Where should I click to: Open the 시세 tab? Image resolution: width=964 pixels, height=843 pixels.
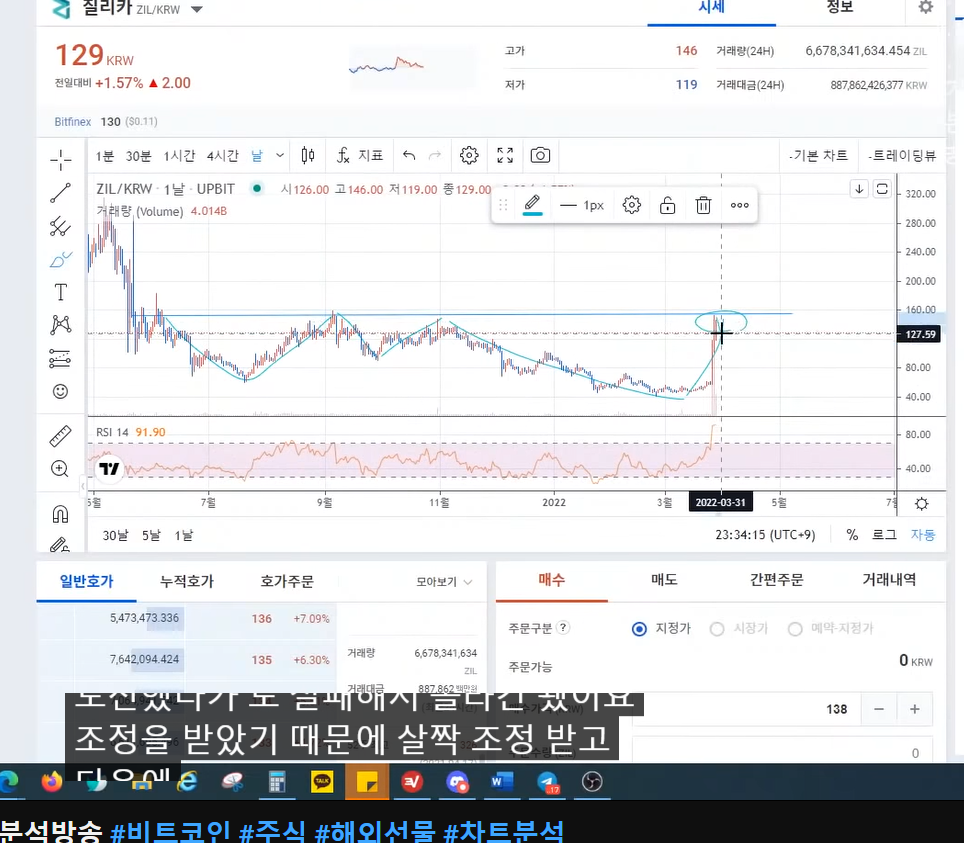(711, 7)
